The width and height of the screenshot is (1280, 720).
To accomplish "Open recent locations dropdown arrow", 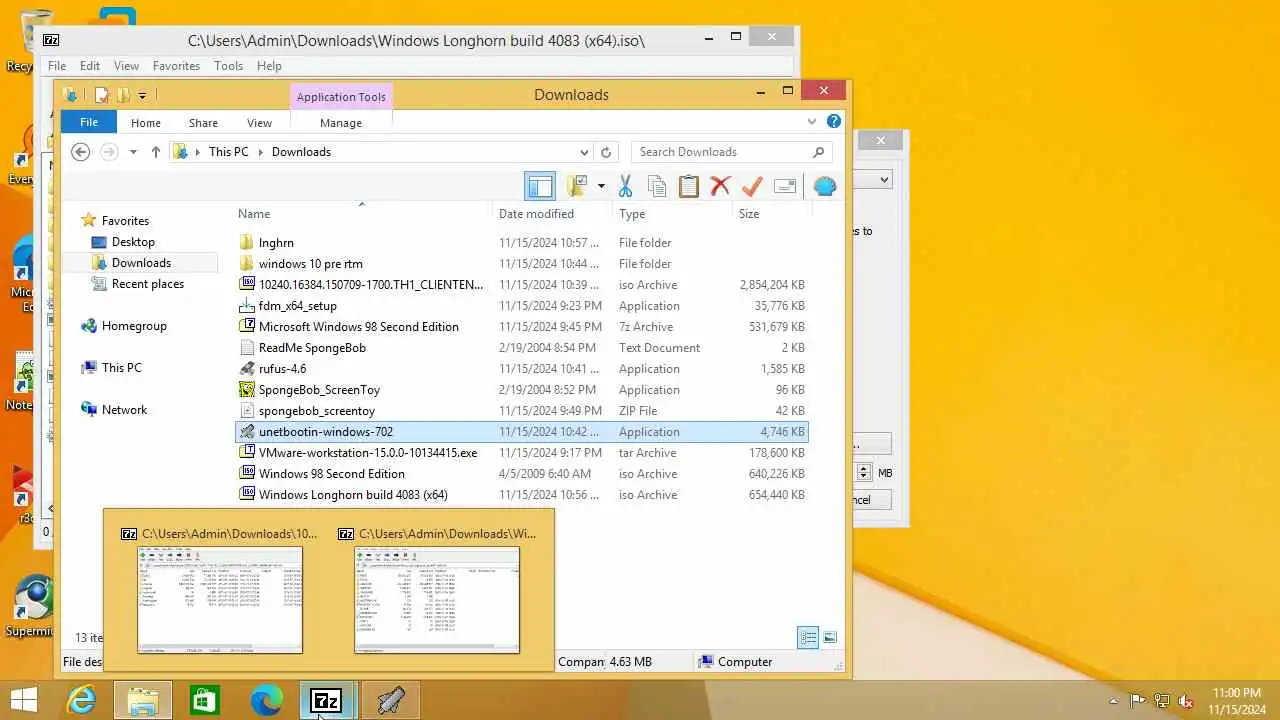I will pos(133,152).
